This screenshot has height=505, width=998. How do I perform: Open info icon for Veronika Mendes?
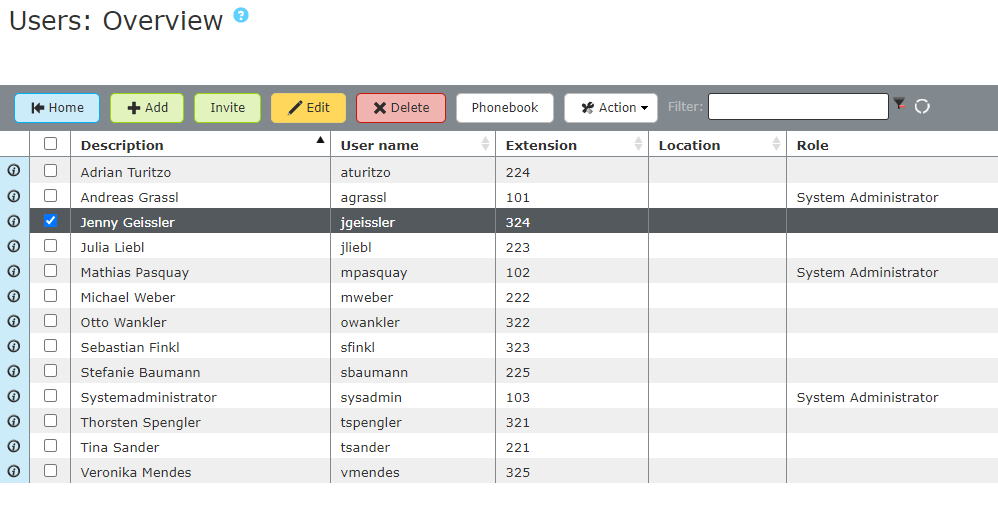[x=14, y=471]
